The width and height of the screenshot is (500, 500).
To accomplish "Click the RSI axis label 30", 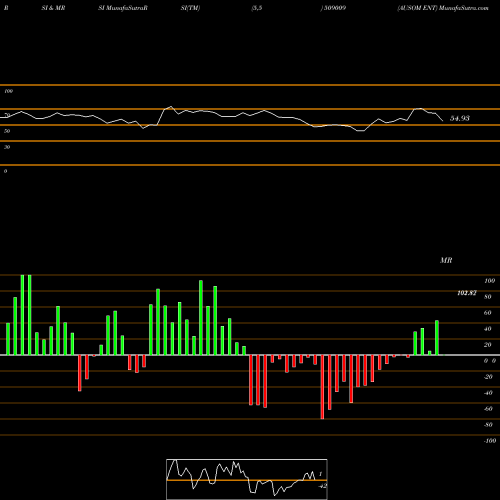I will pos(7,147).
